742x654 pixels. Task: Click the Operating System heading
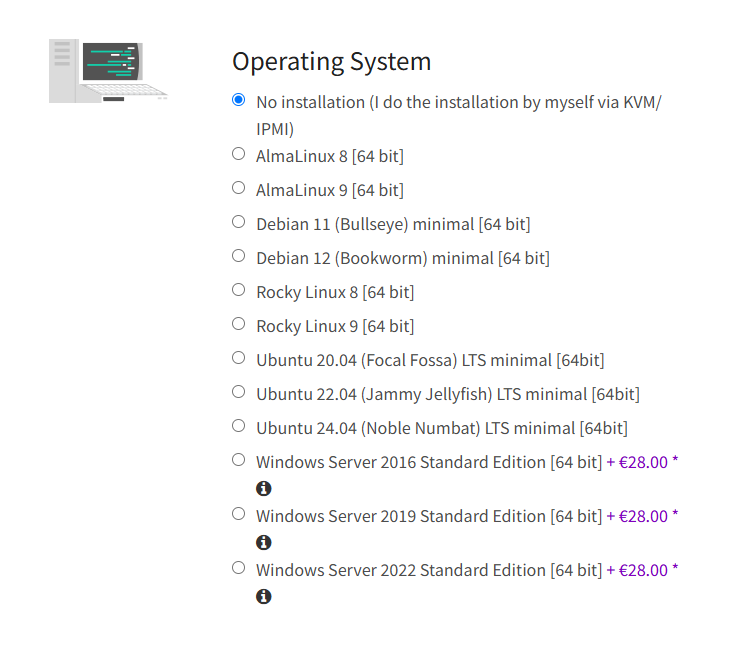tap(331, 62)
